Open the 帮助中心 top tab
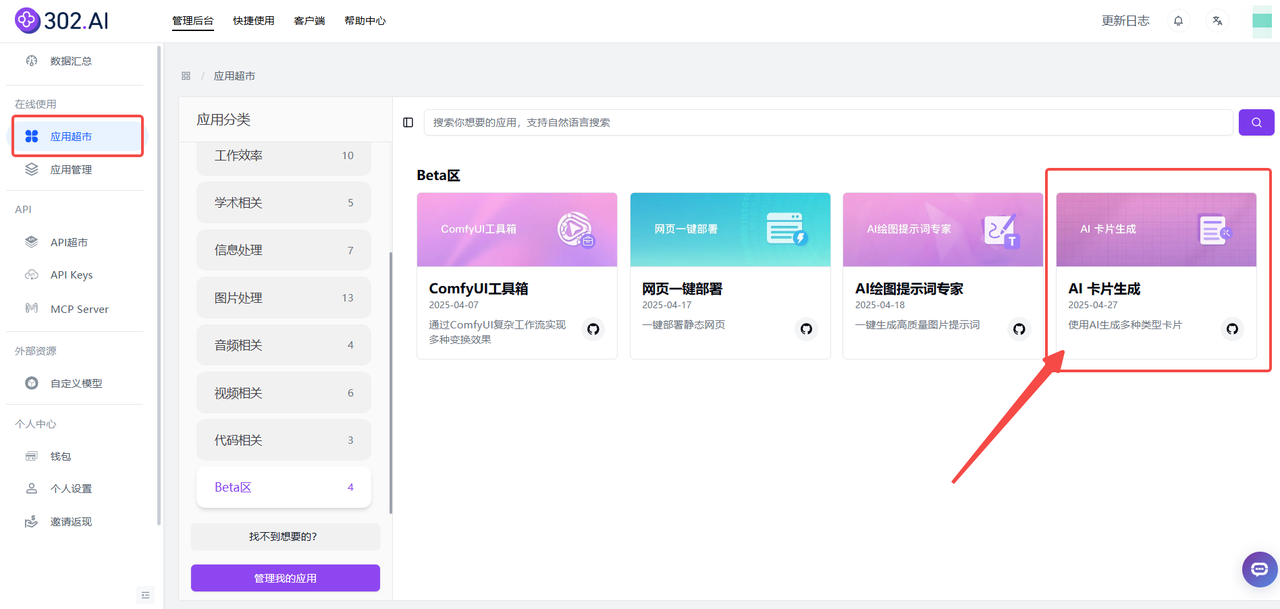The image size is (1280, 609). pos(365,21)
